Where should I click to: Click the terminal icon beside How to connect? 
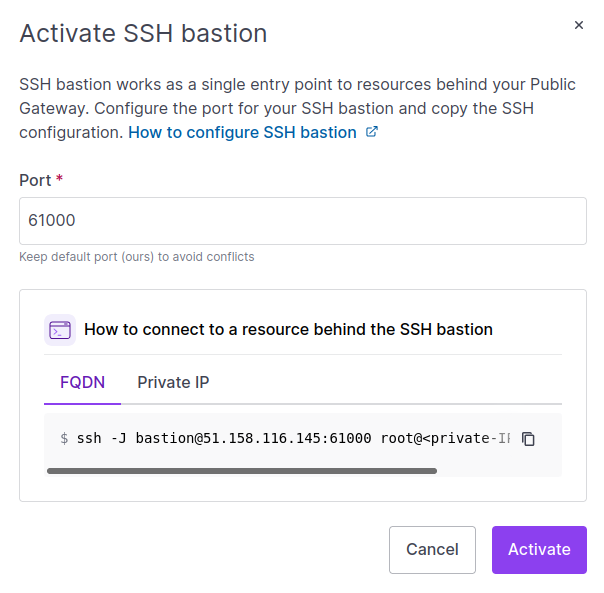pos(60,329)
